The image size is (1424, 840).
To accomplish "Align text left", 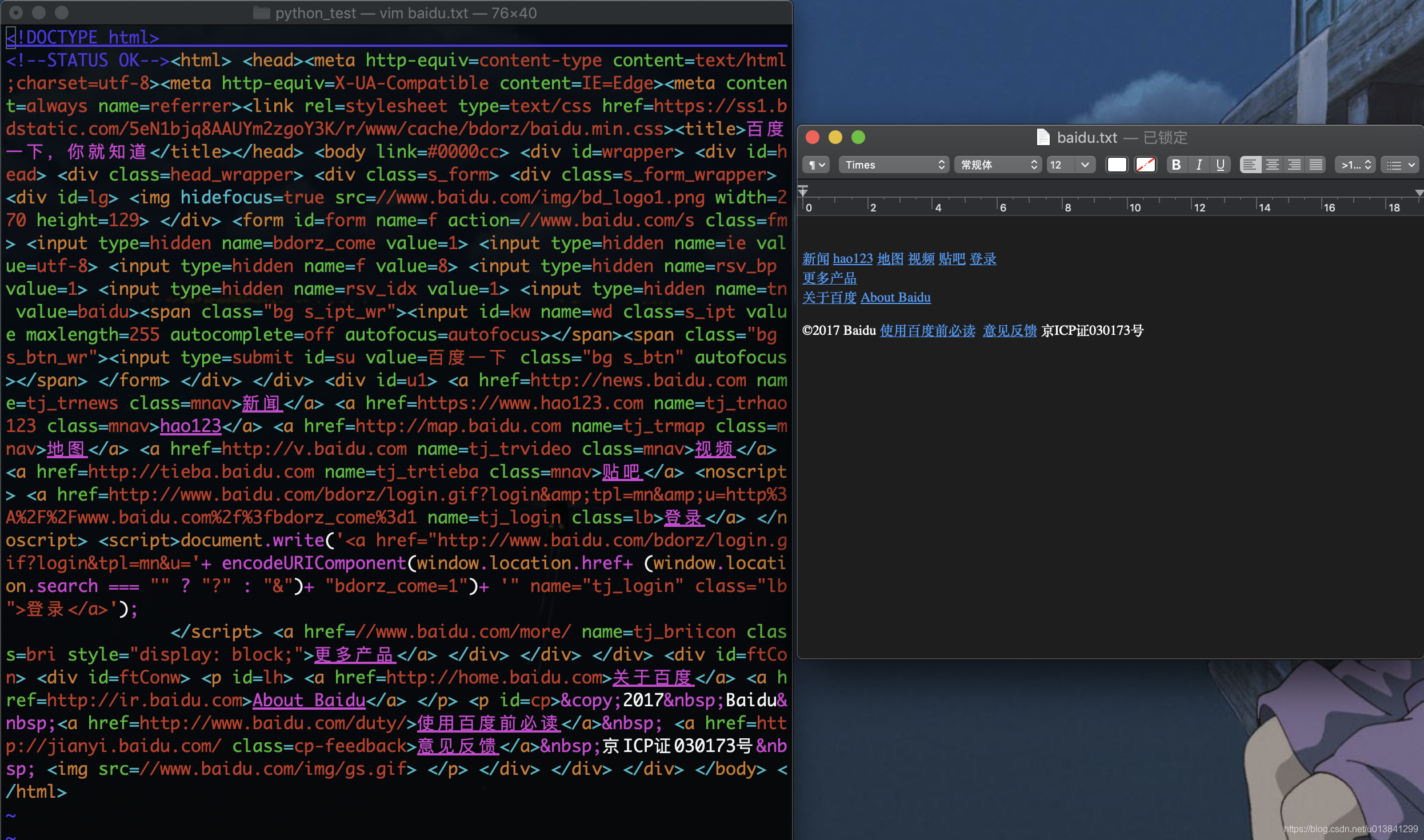I will 1250,165.
